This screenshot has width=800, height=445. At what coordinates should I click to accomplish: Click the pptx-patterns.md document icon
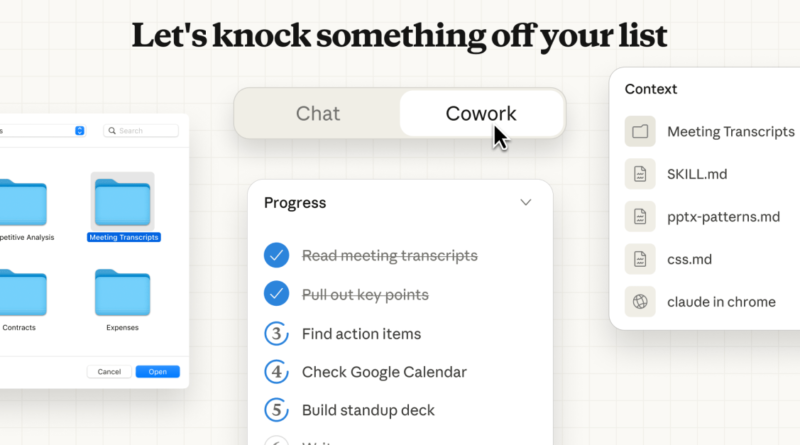pyautogui.click(x=640, y=216)
